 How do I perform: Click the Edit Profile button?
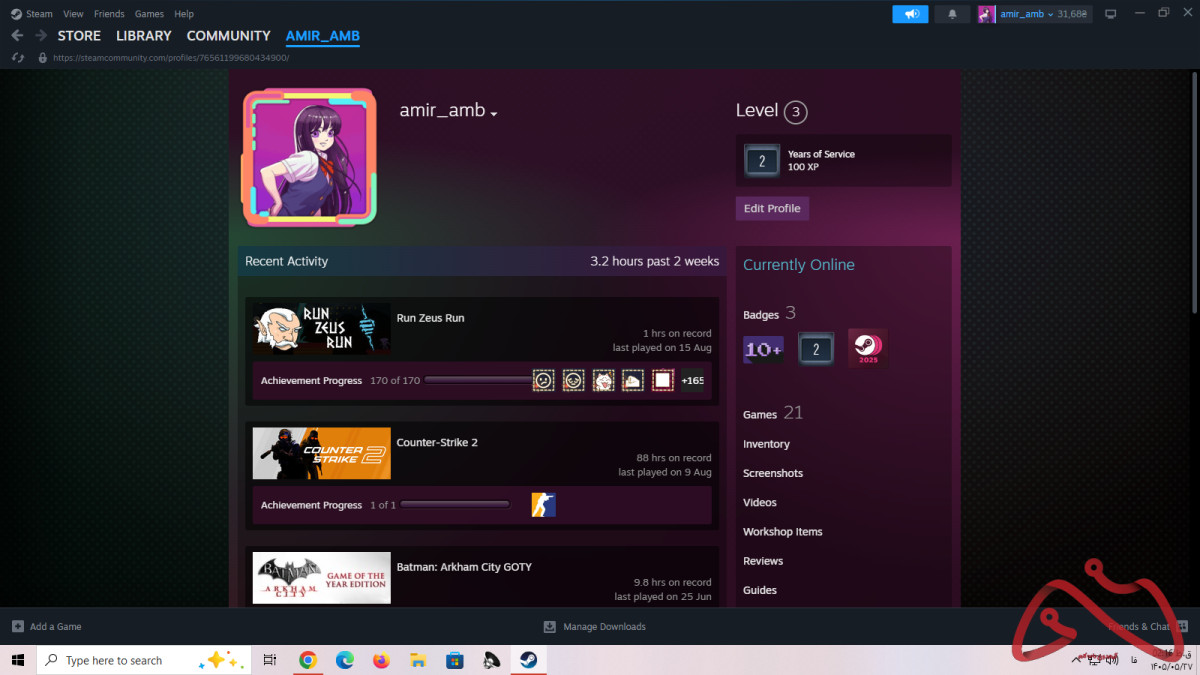click(x=772, y=208)
